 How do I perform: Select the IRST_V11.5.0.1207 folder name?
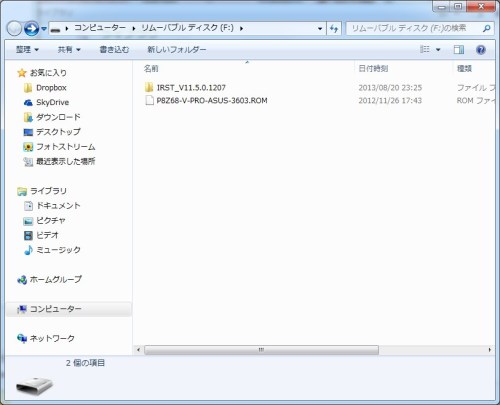click(x=191, y=88)
